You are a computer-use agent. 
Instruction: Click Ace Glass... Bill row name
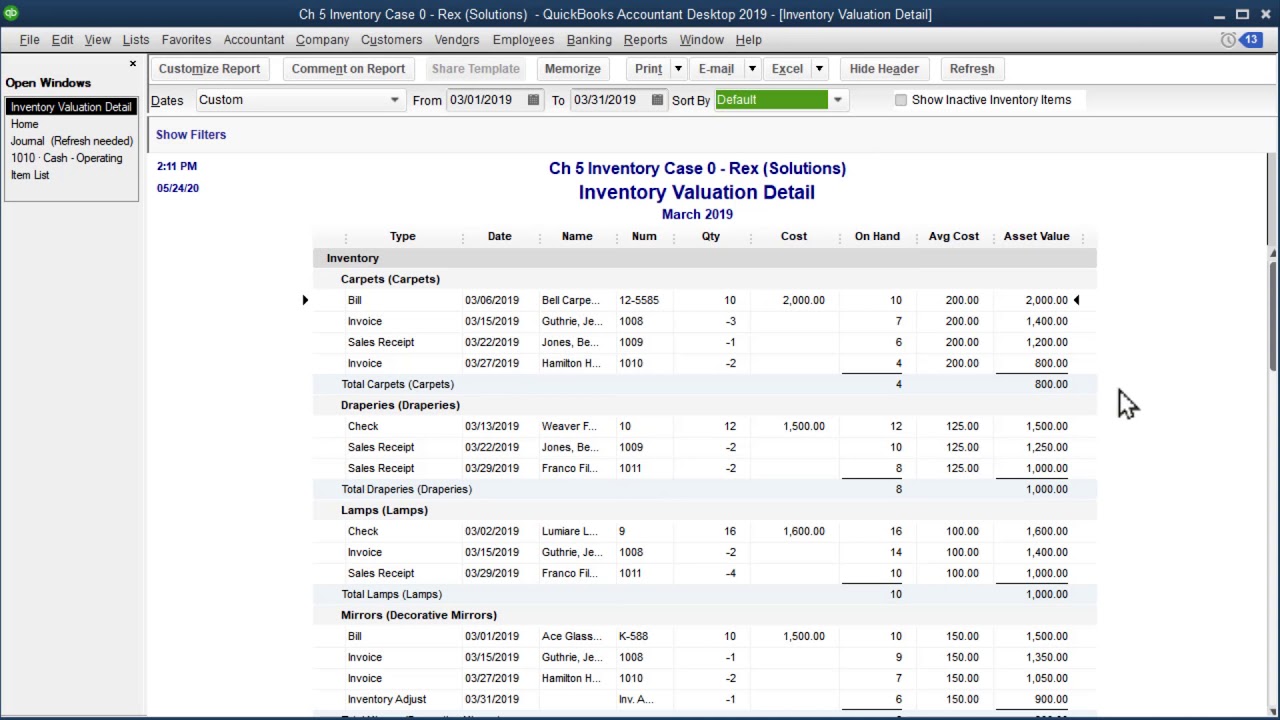pos(572,636)
